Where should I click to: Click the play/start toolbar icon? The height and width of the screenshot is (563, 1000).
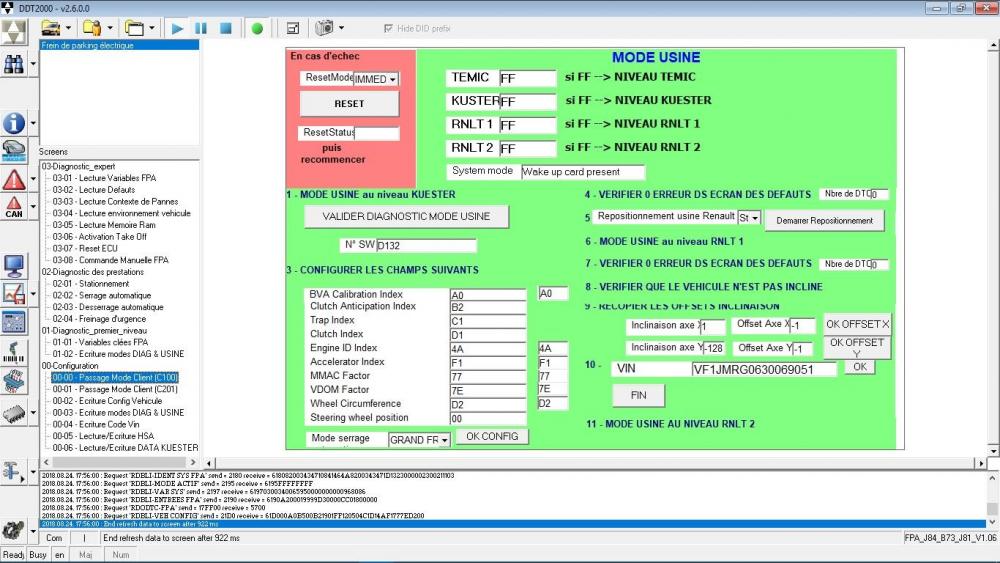coord(177,28)
